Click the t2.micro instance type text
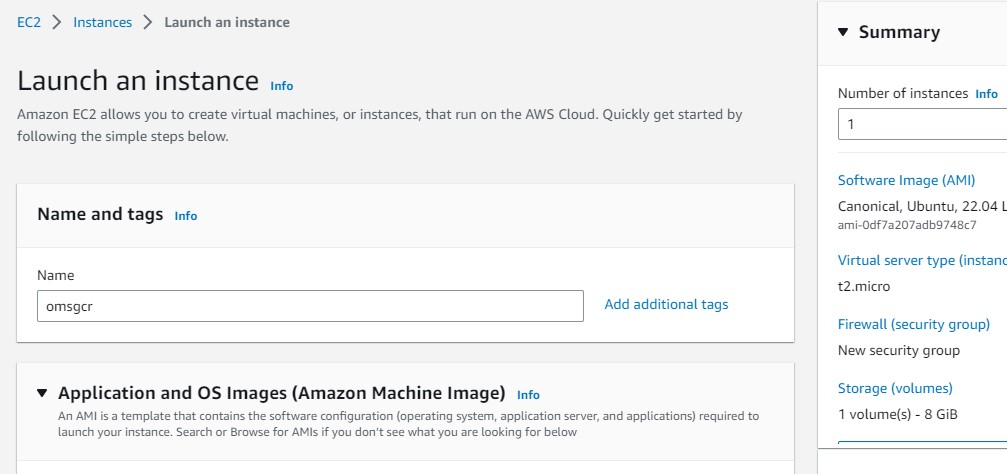Image resolution: width=1007 pixels, height=474 pixels. point(864,286)
